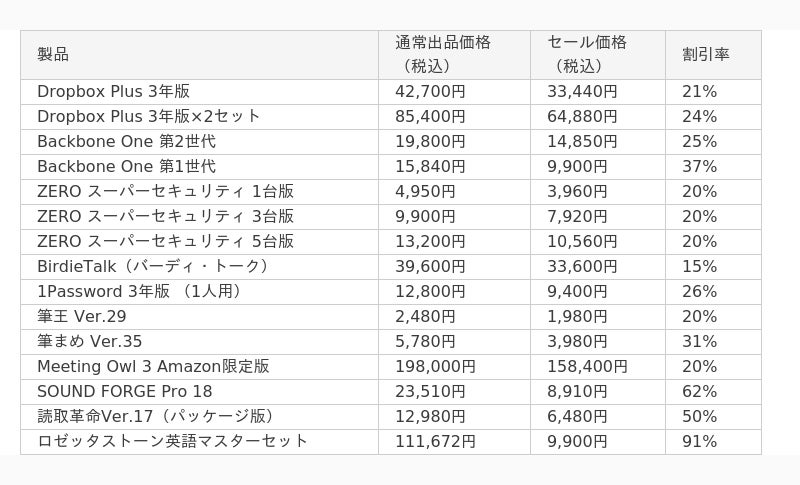
Task: Click the Dropbox Plus 3年版 product cell
Action: pos(199,92)
